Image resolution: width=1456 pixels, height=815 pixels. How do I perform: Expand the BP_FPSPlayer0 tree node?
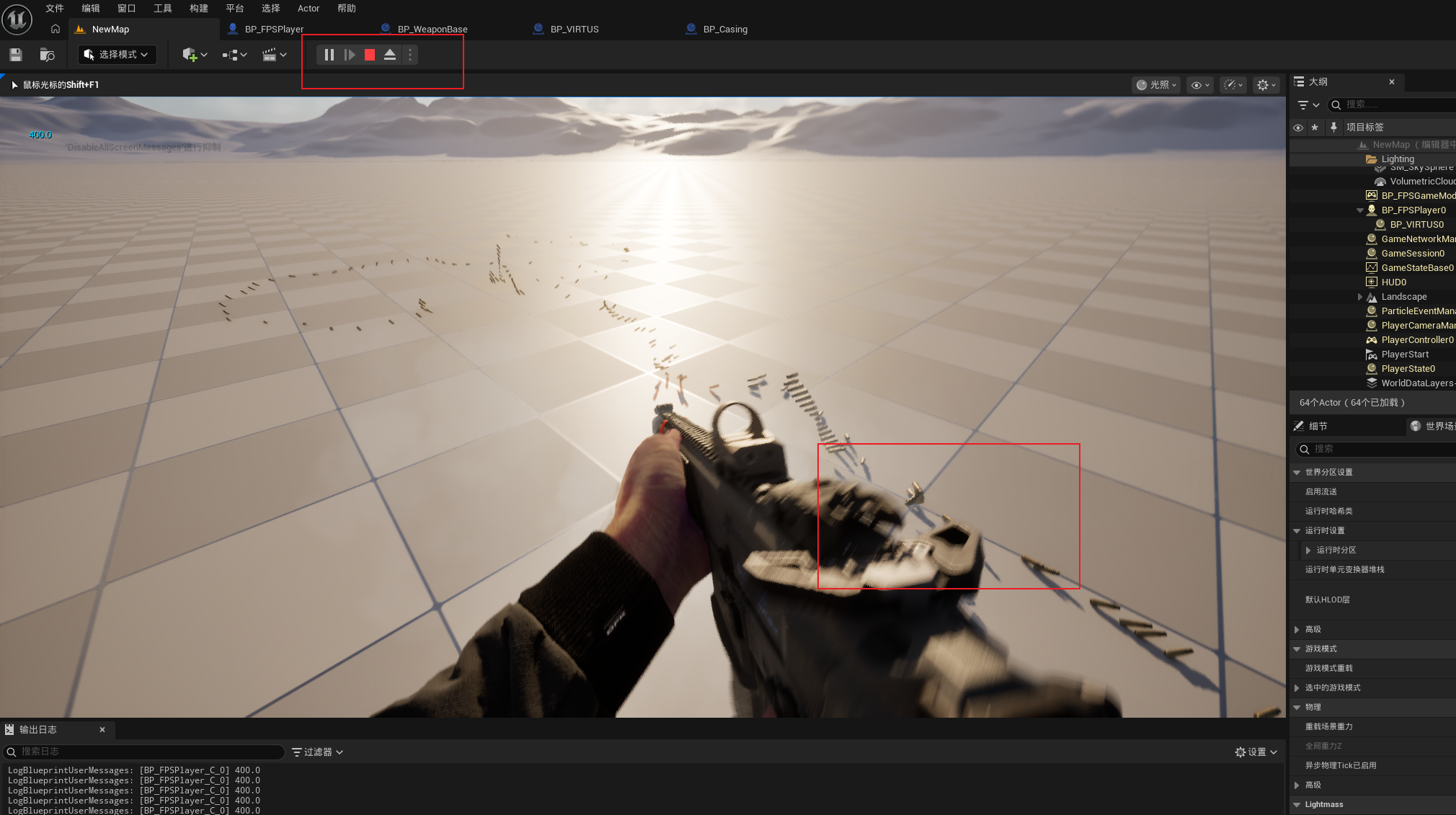pos(1360,210)
